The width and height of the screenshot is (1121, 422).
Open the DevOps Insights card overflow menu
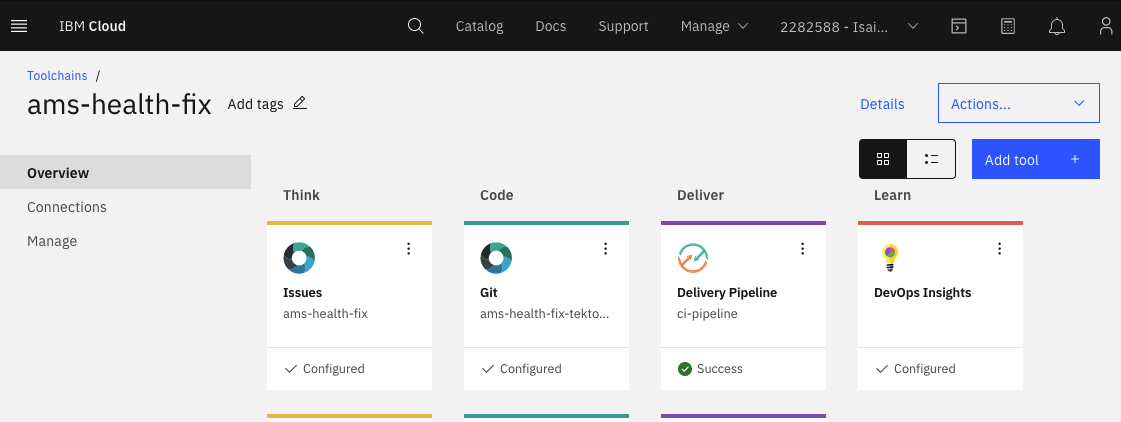(999, 248)
